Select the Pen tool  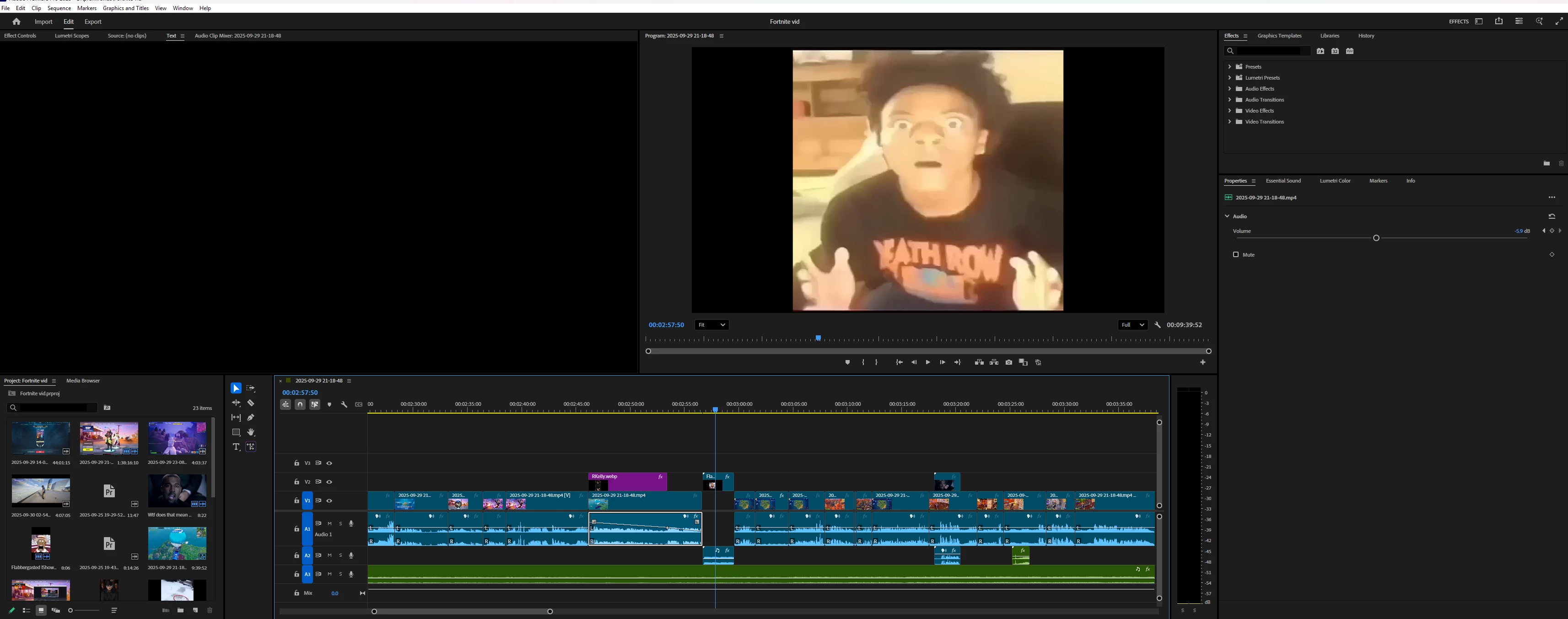tap(251, 418)
